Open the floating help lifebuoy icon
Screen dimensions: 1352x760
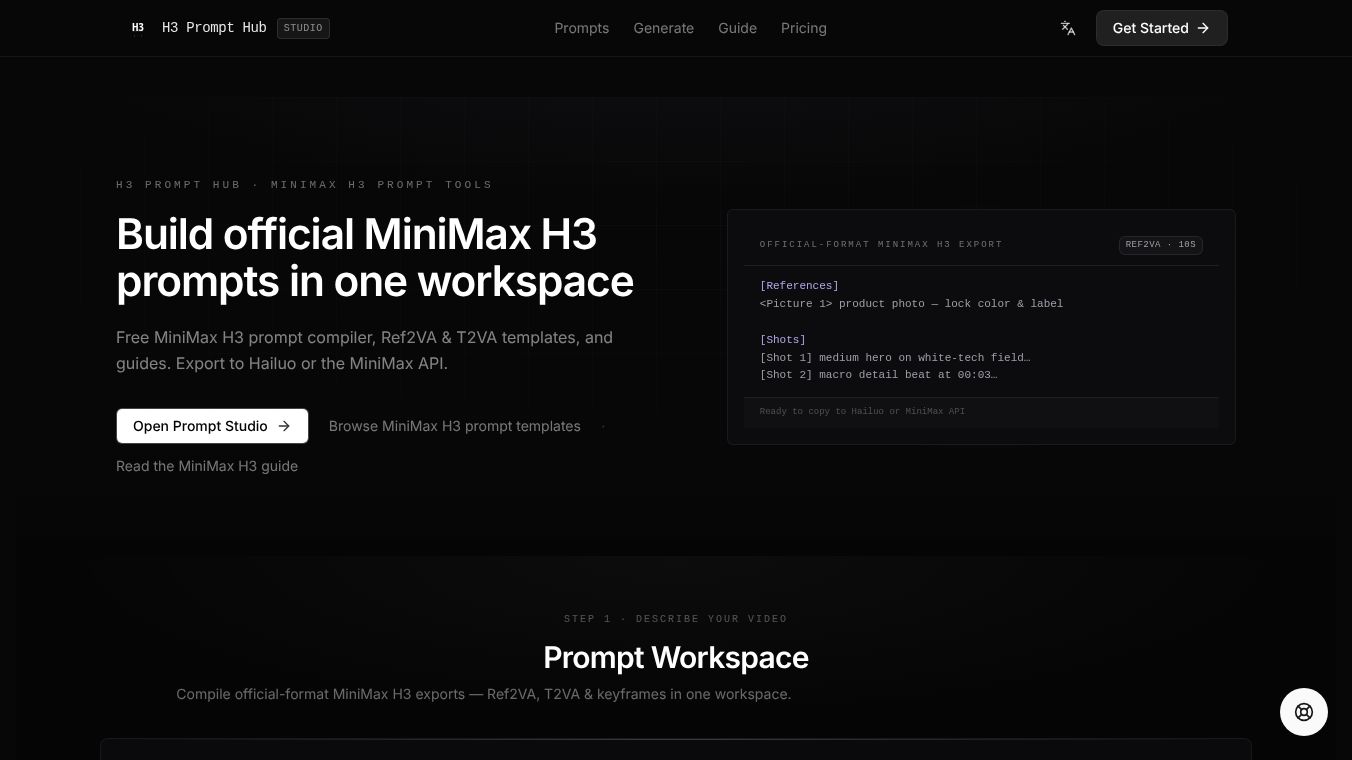pos(1304,712)
